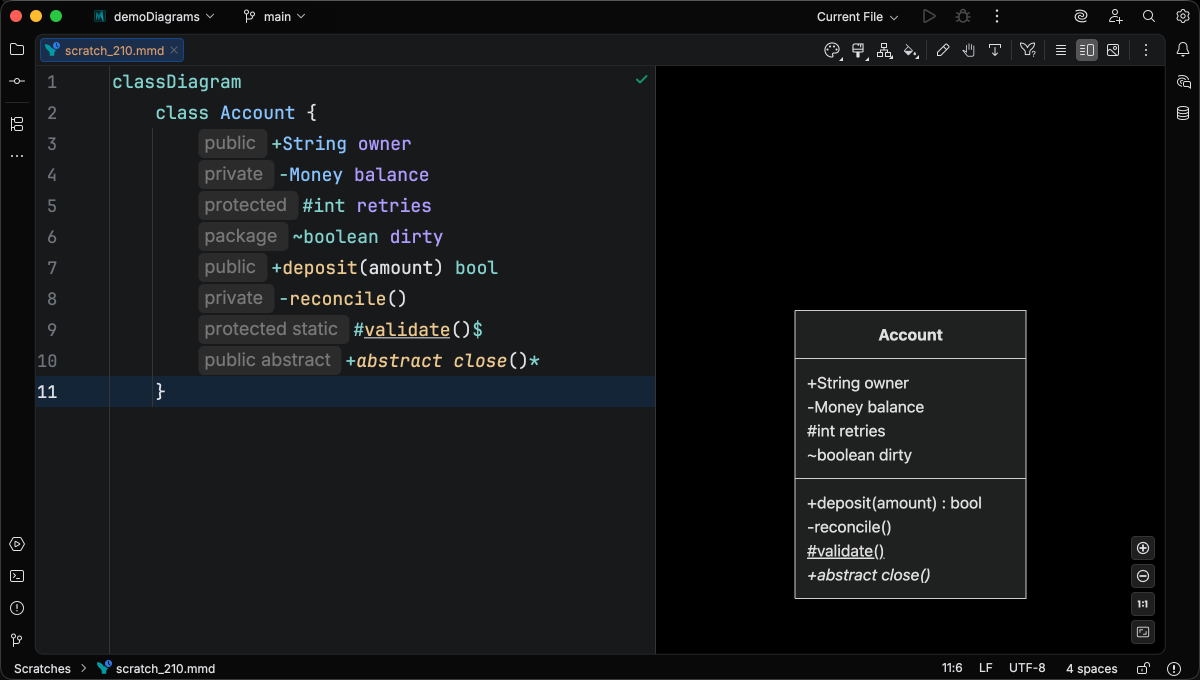Screen dimensions: 1200x680
Task: Open the AI assistant swirl icon
Action: coord(1081,16)
